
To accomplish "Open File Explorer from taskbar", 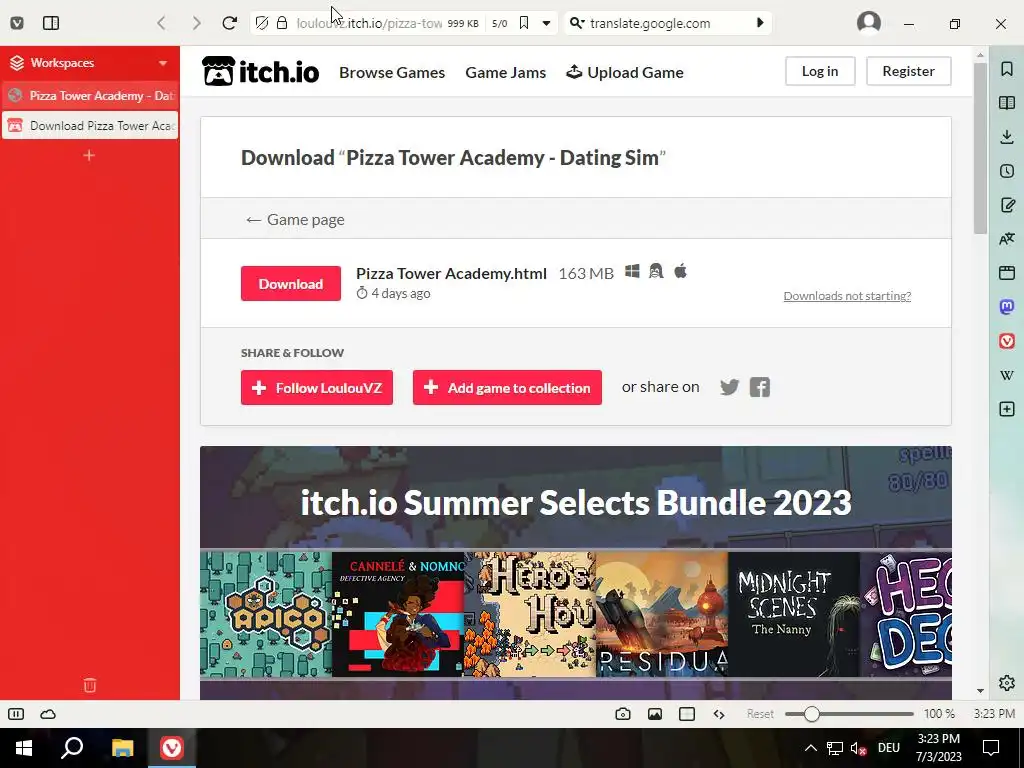I will pos(122,748).
